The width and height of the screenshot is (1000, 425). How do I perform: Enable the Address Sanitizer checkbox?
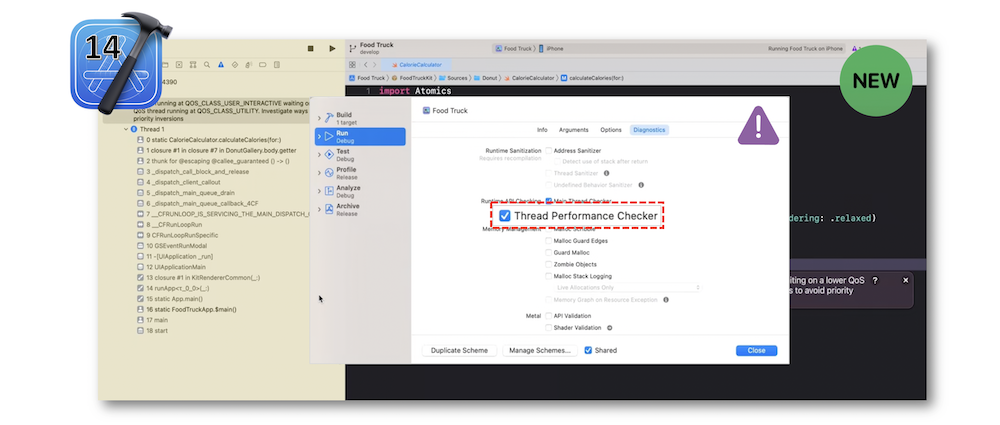[548, 151]
